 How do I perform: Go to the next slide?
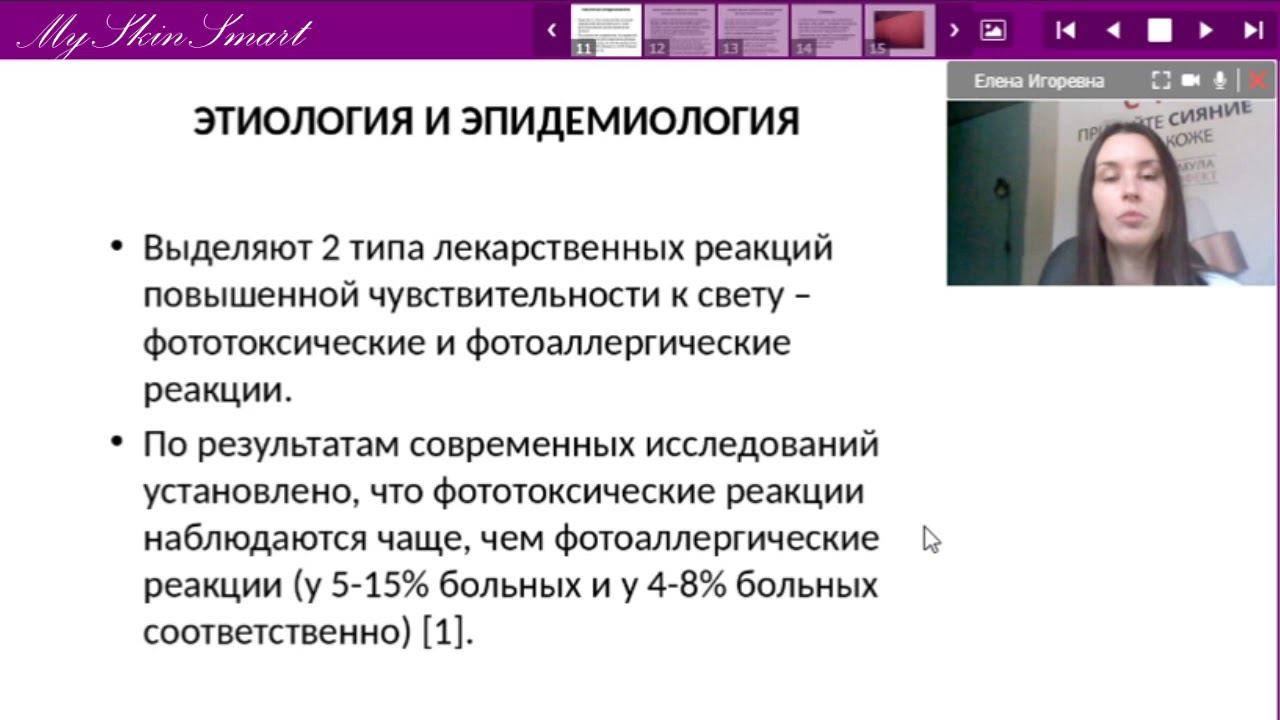(1206, 30)
